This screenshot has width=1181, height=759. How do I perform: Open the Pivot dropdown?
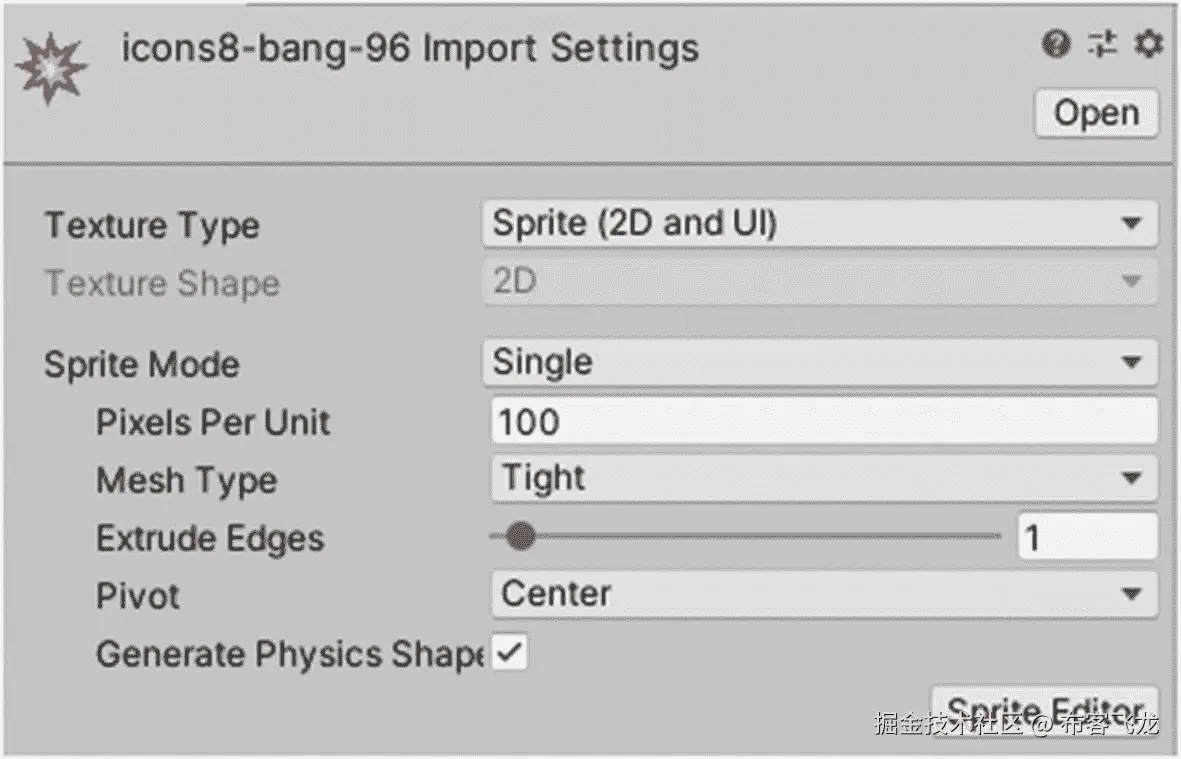point(823,594)
